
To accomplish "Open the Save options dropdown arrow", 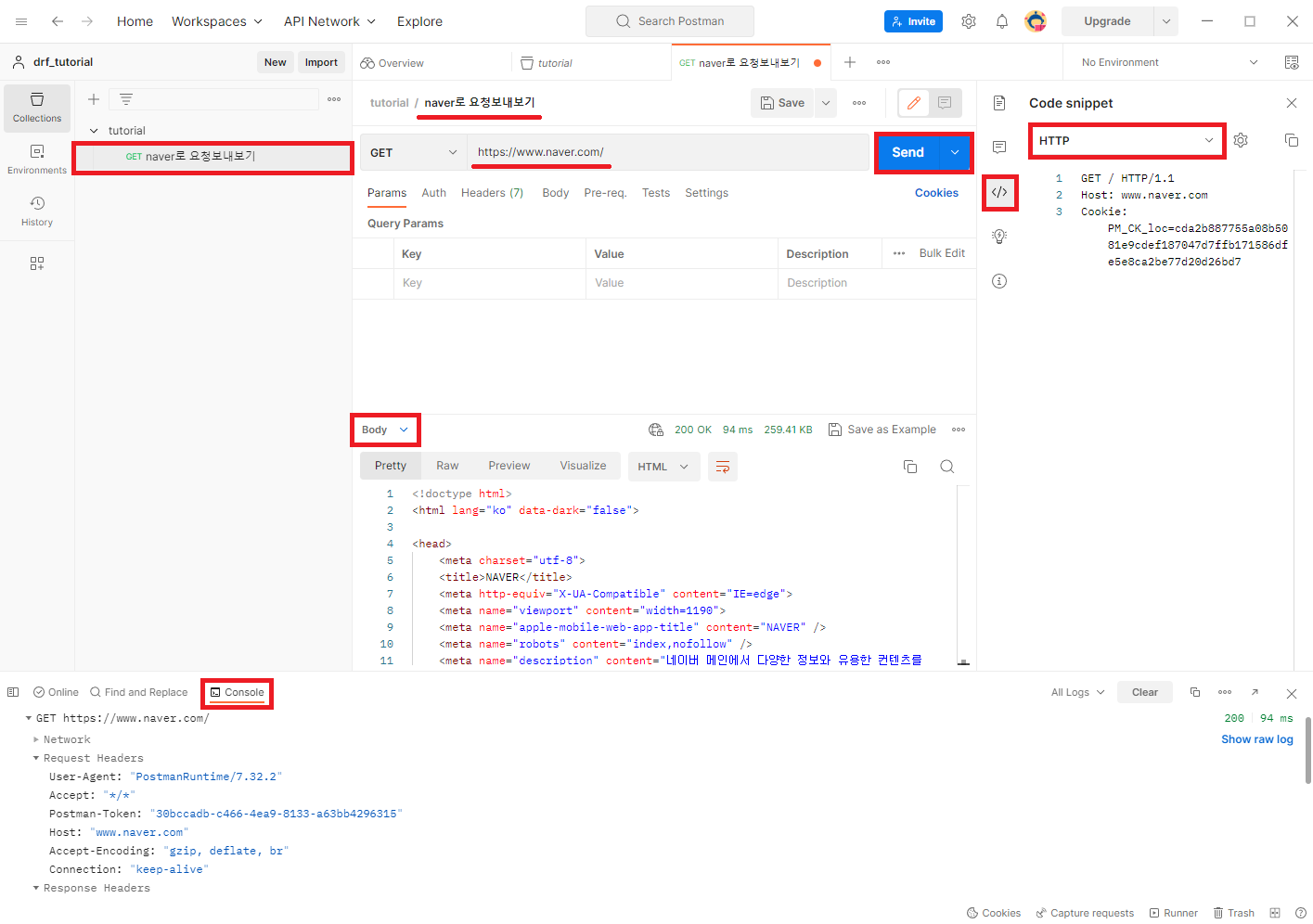I will (x=826, y=103).
